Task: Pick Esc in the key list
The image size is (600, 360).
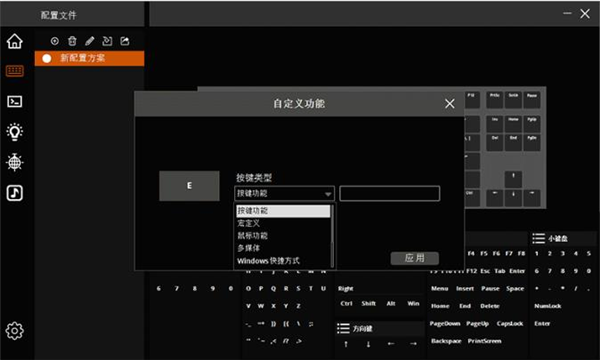Action: [x=485, y=271]
